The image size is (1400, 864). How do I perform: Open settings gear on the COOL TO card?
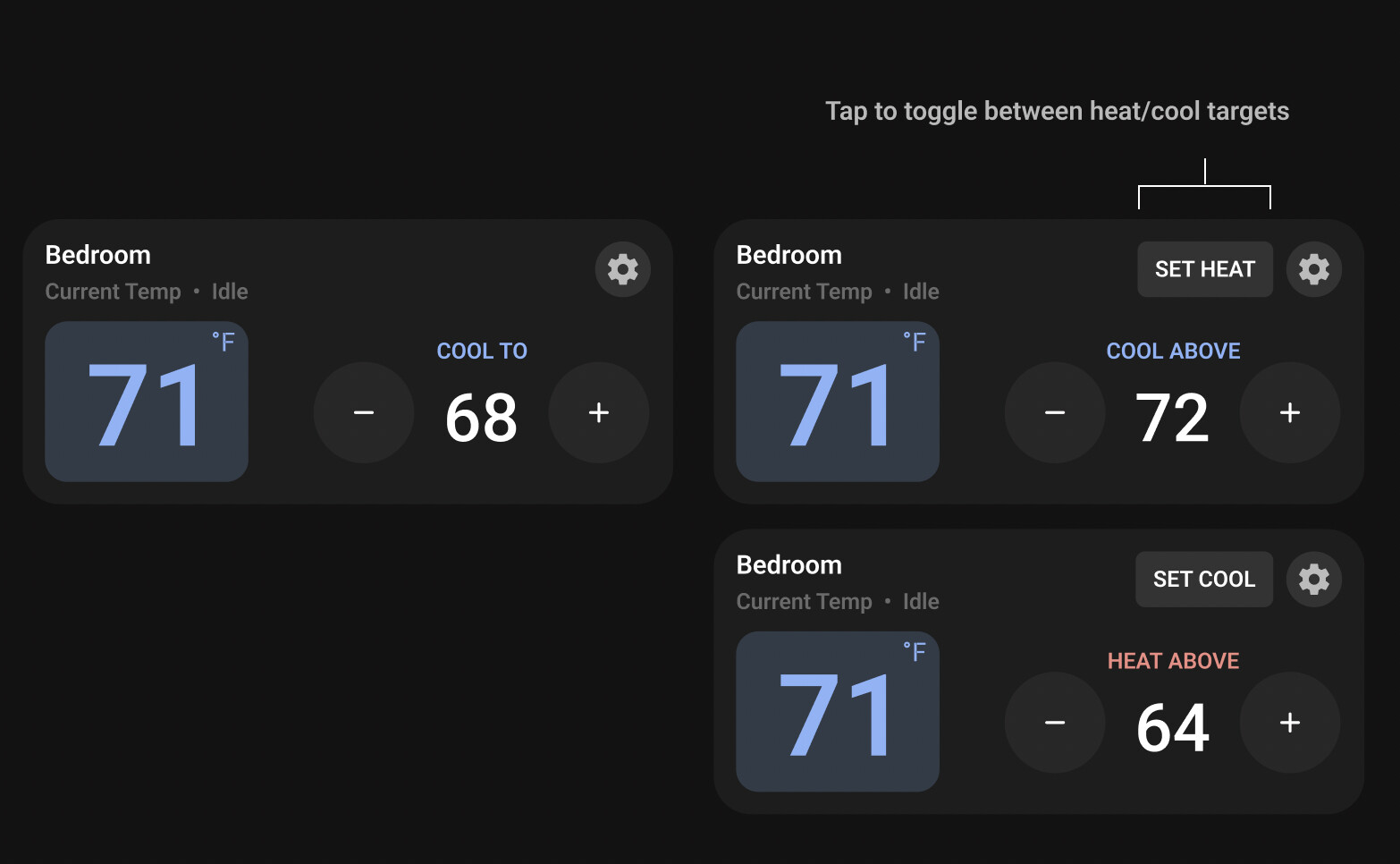click(x=622, y=269)
